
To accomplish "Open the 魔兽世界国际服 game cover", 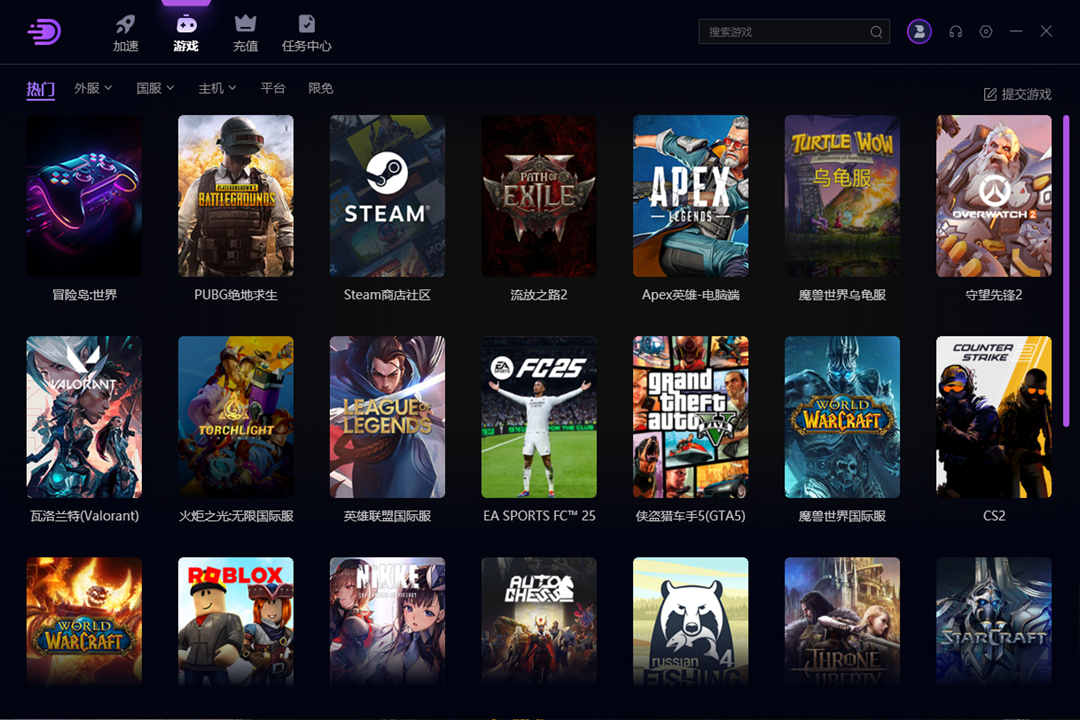I will click(842, 417).
